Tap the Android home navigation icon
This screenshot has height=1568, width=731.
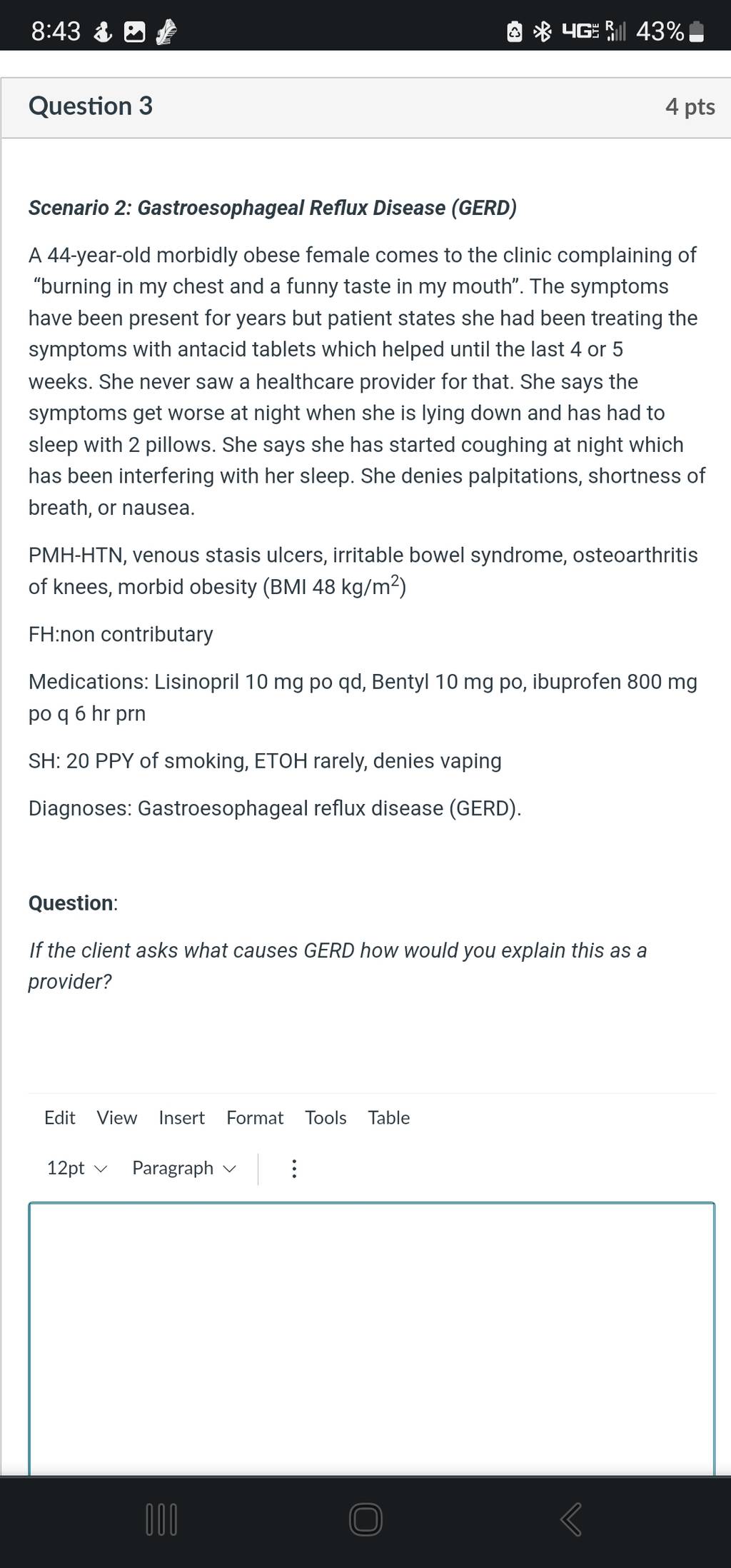coord(365,1519)
